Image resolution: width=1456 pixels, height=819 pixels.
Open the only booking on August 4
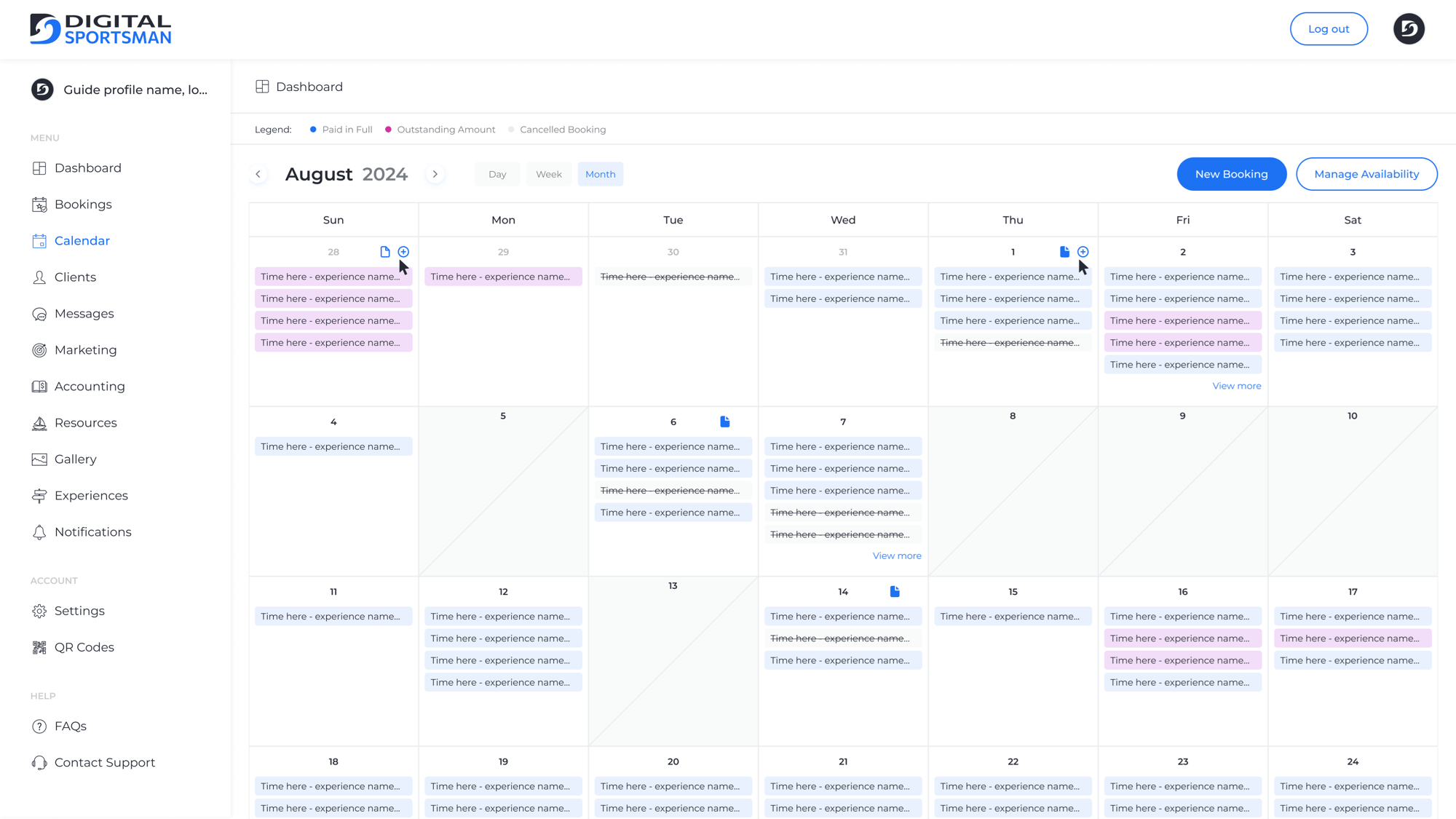(x=333, y=446)
